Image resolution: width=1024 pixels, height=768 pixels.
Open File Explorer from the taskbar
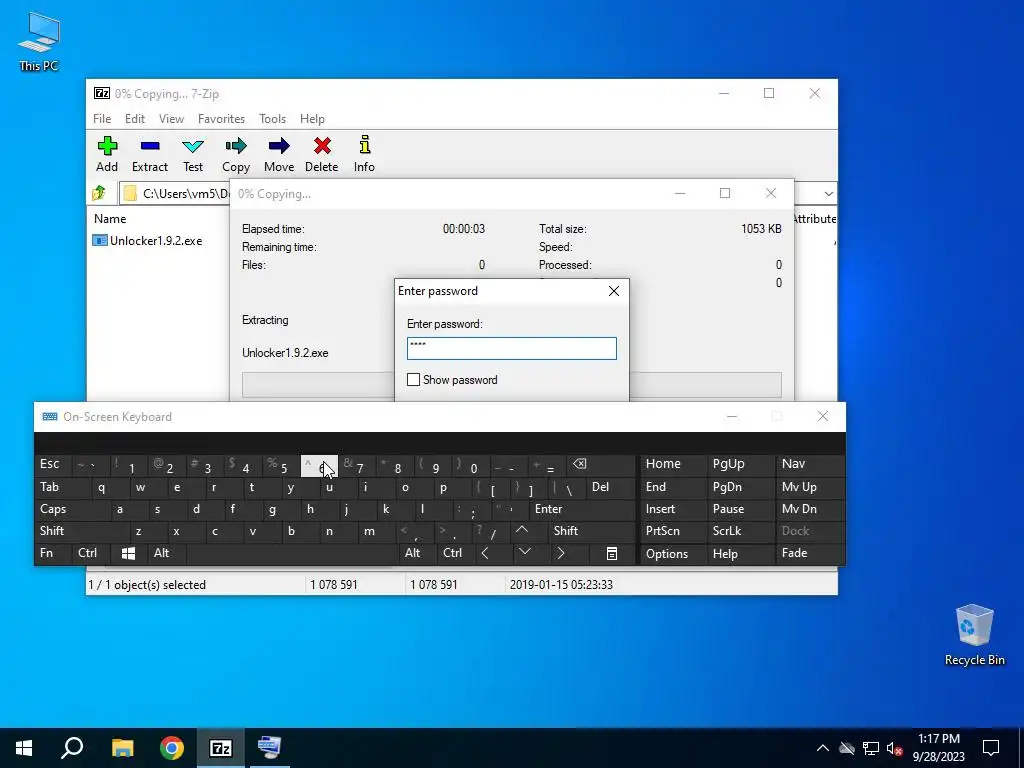point(122,748)
